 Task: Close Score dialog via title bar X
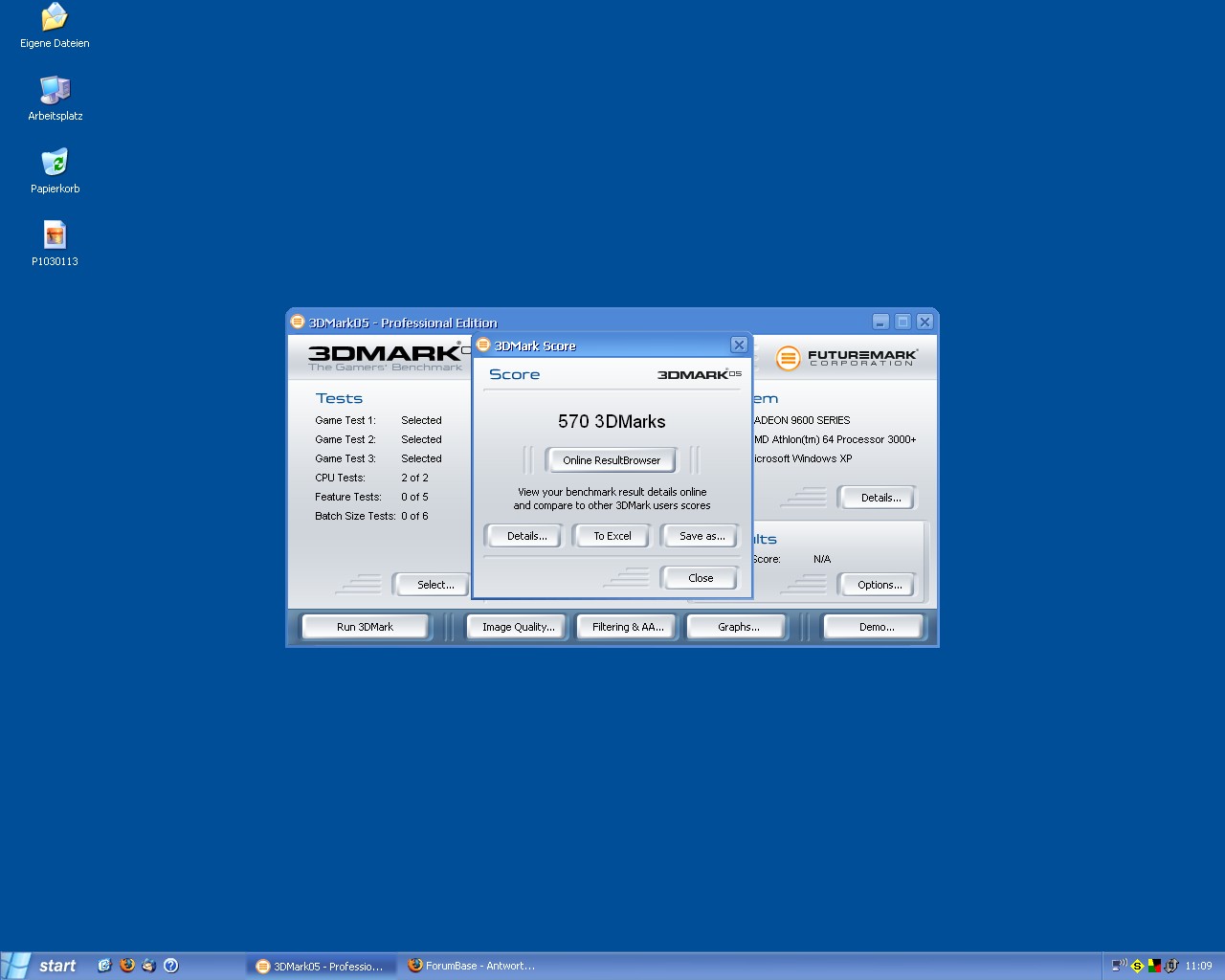[x=739, y=345]
